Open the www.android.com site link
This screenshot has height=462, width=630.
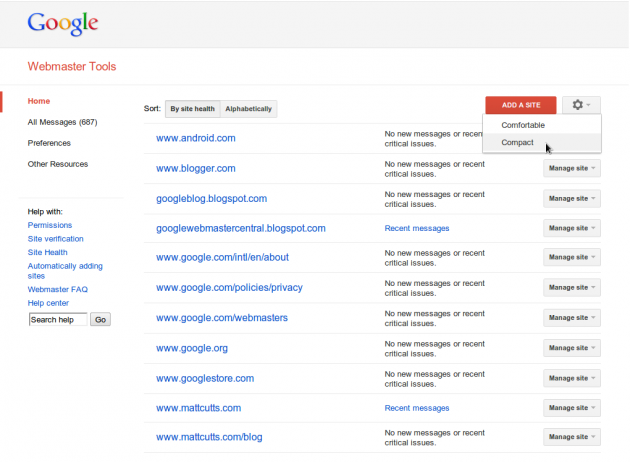tap(196, 138)
